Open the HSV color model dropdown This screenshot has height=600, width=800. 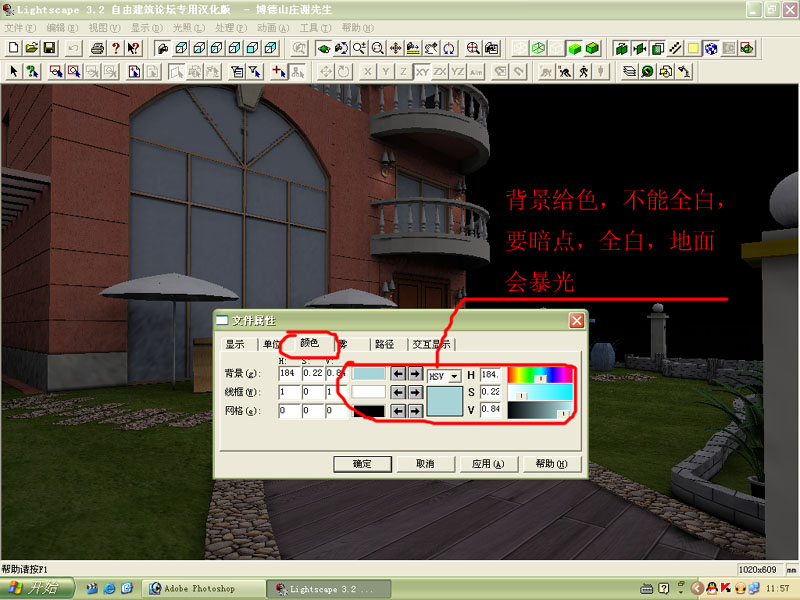[454, 377]
